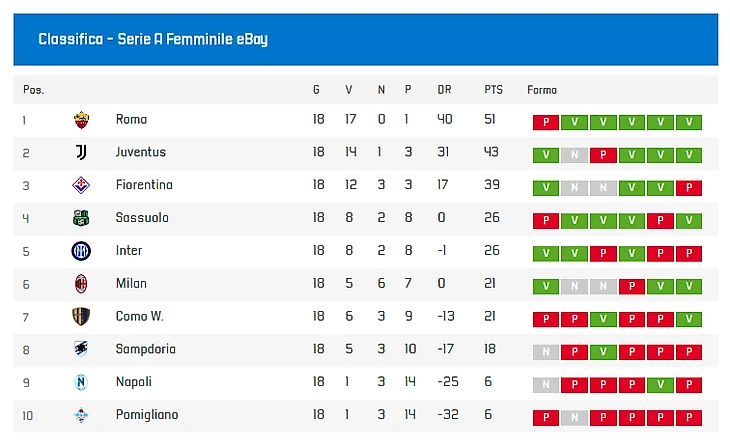Select the Fiorentina crest icon
The width and height of the screenshot is (730, 446).
(x=81, y=186)
